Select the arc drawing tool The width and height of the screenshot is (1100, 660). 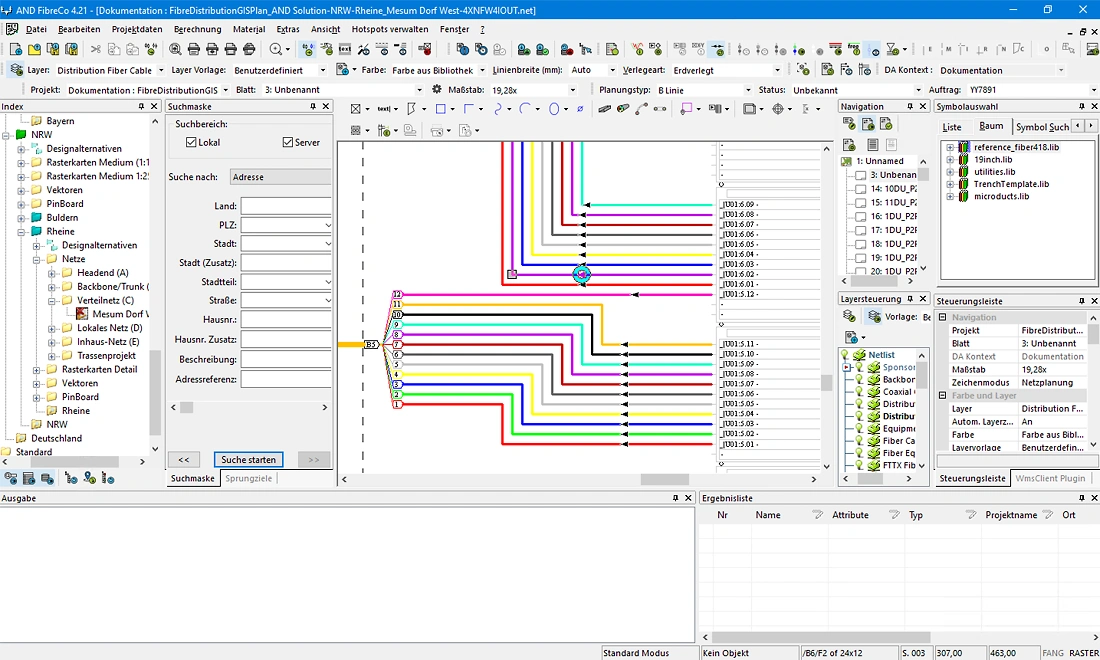(x=525, y=109)
